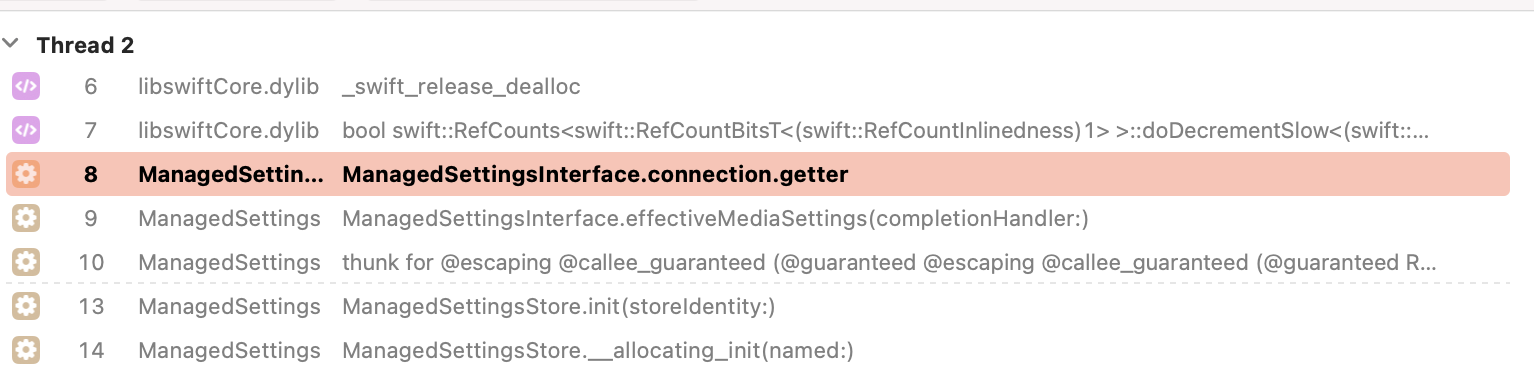Click the purple code icon for frame 7

click(x=26, y=131)
